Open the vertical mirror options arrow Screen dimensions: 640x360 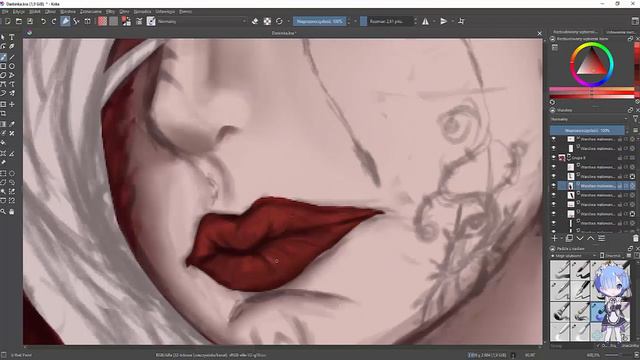[452, 21]
